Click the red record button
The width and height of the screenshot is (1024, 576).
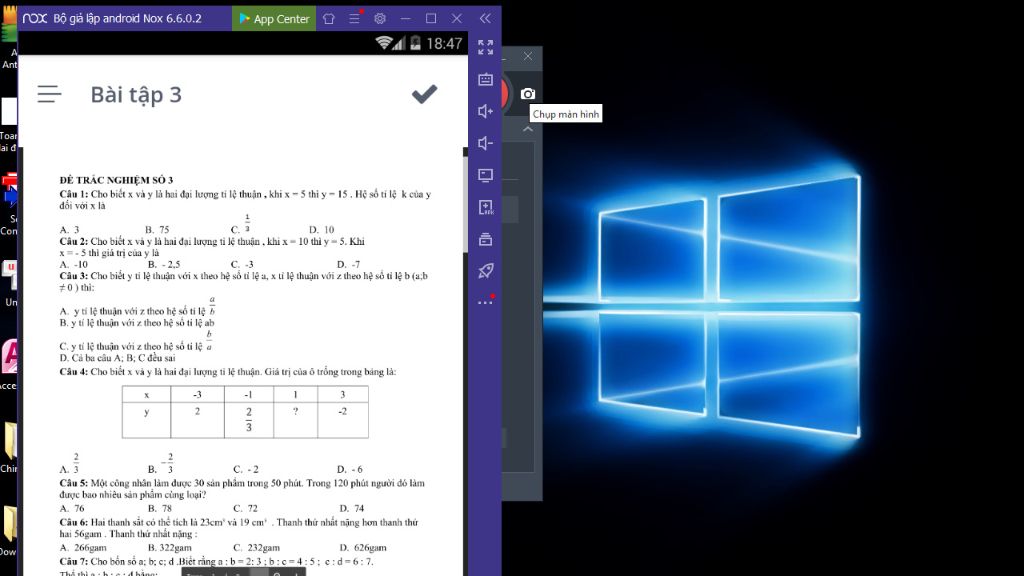pos(504,93)
